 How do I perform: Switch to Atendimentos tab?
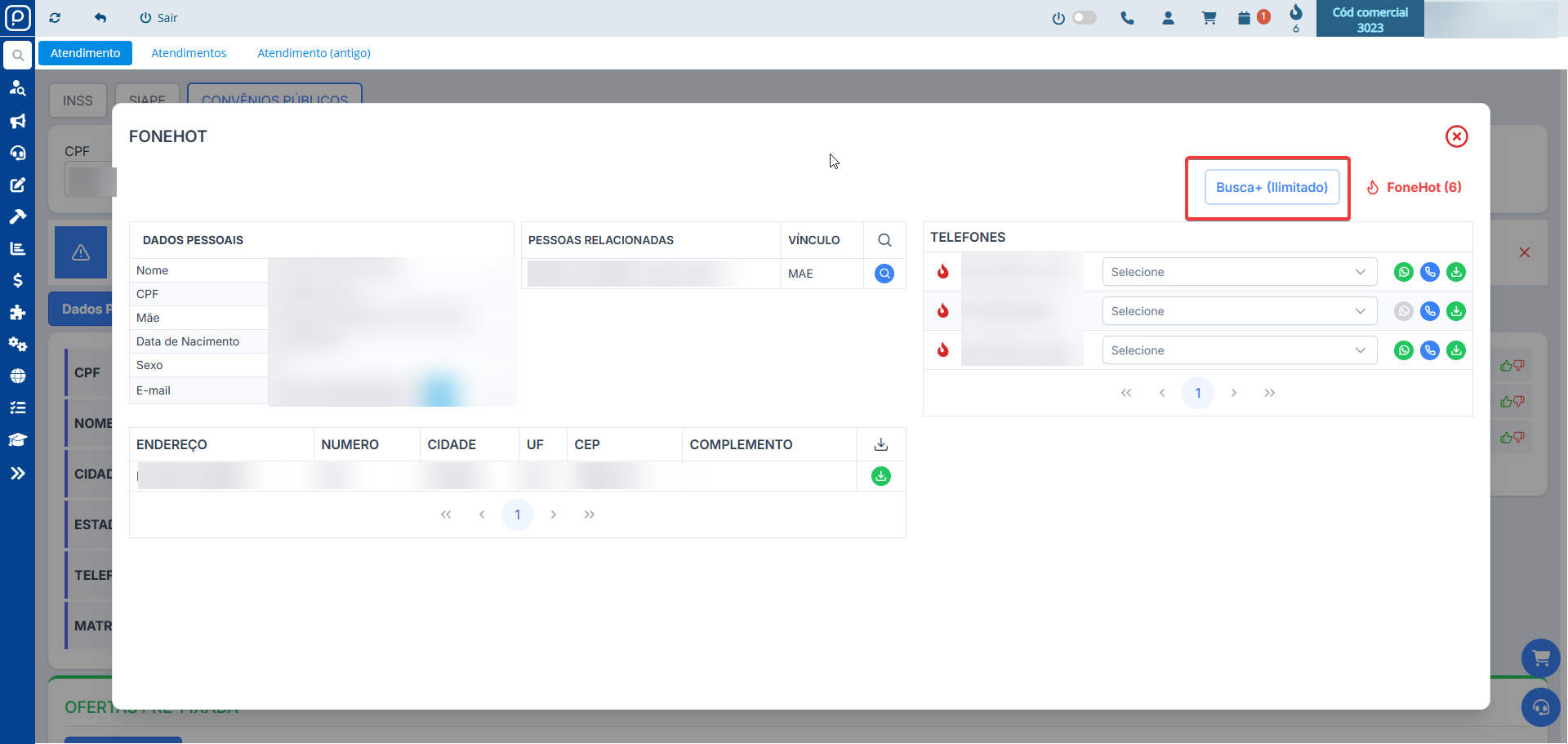pyautogui.click(x=189, y=53)
